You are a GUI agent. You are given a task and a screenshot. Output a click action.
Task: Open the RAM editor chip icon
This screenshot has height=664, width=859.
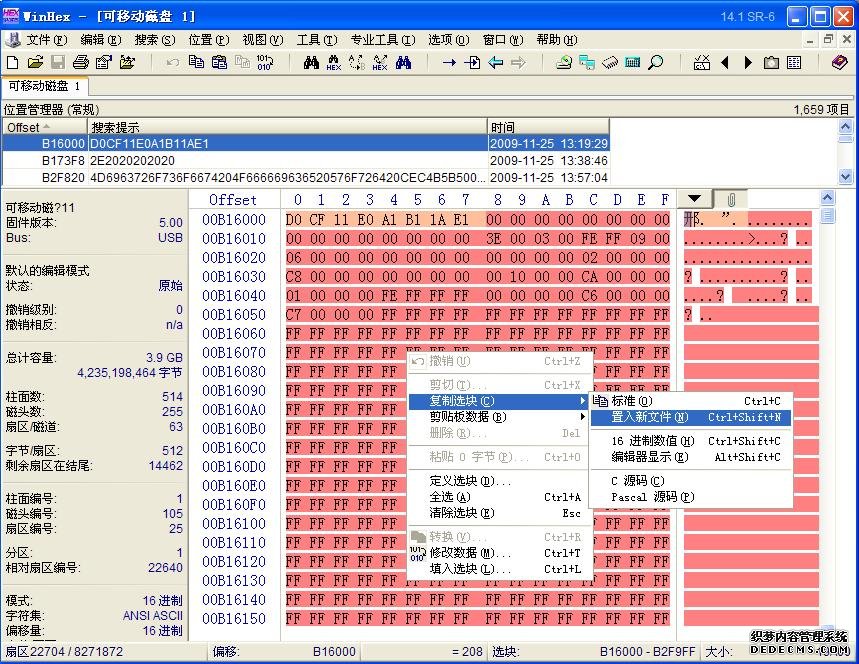(x=610, y=62)
